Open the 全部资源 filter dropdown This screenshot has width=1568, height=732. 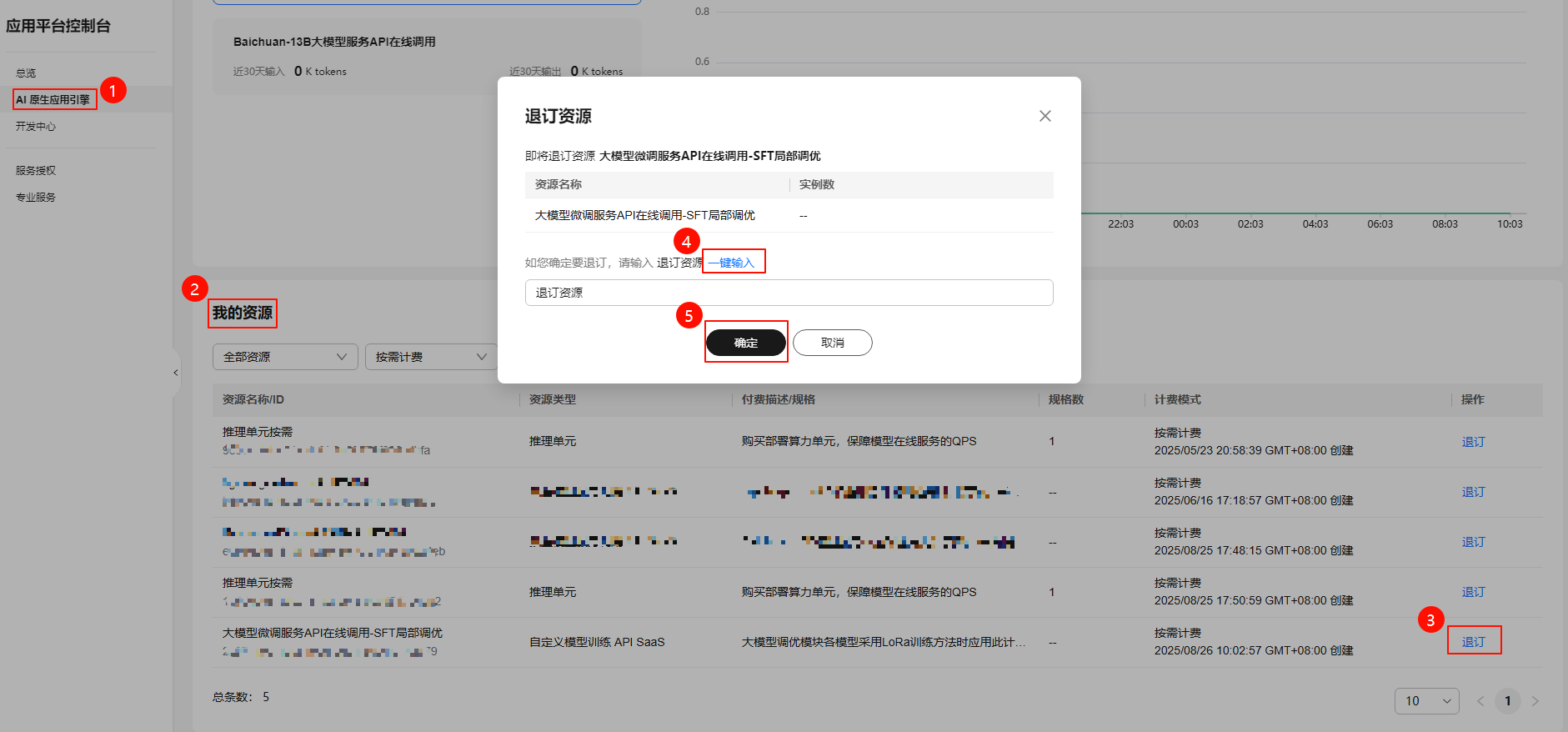[x=284, y=357]
